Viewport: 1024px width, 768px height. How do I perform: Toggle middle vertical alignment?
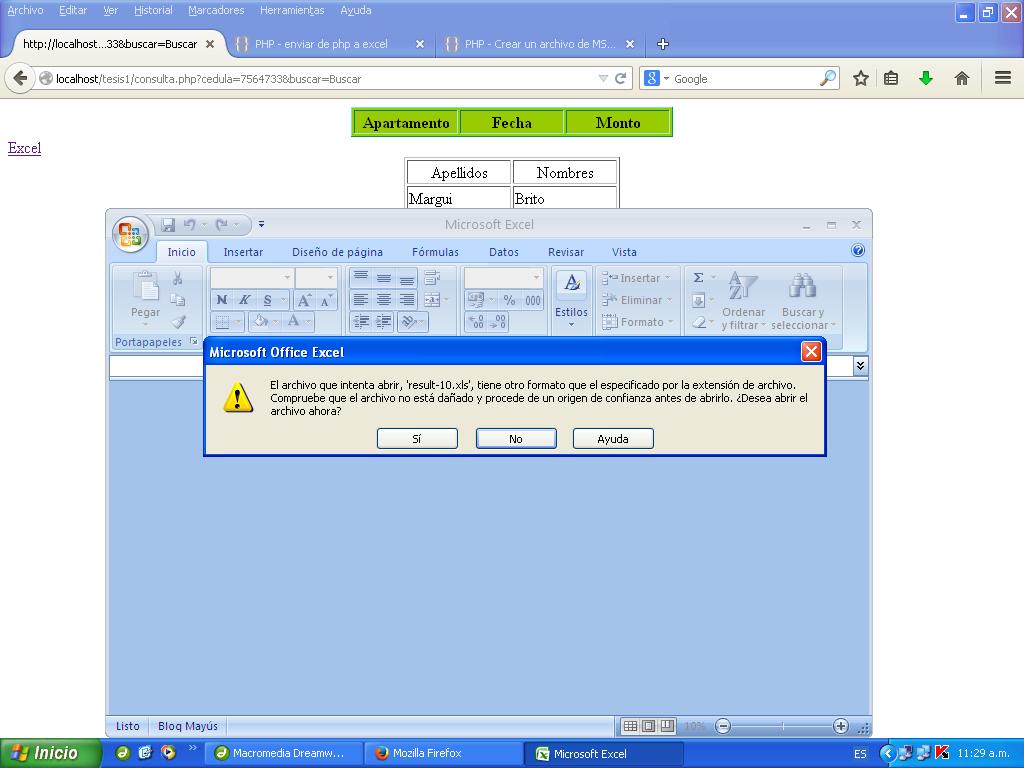384,278
